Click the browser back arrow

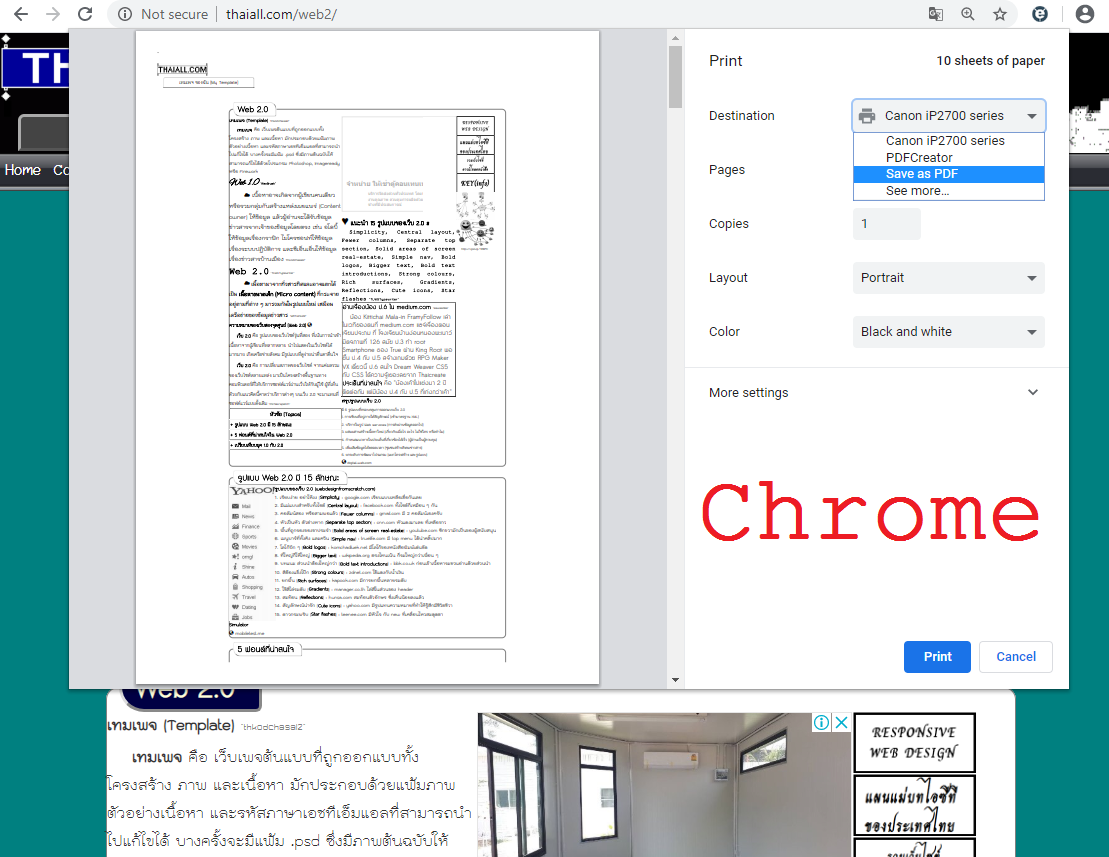pyautogui.click(x=20, y=14)
